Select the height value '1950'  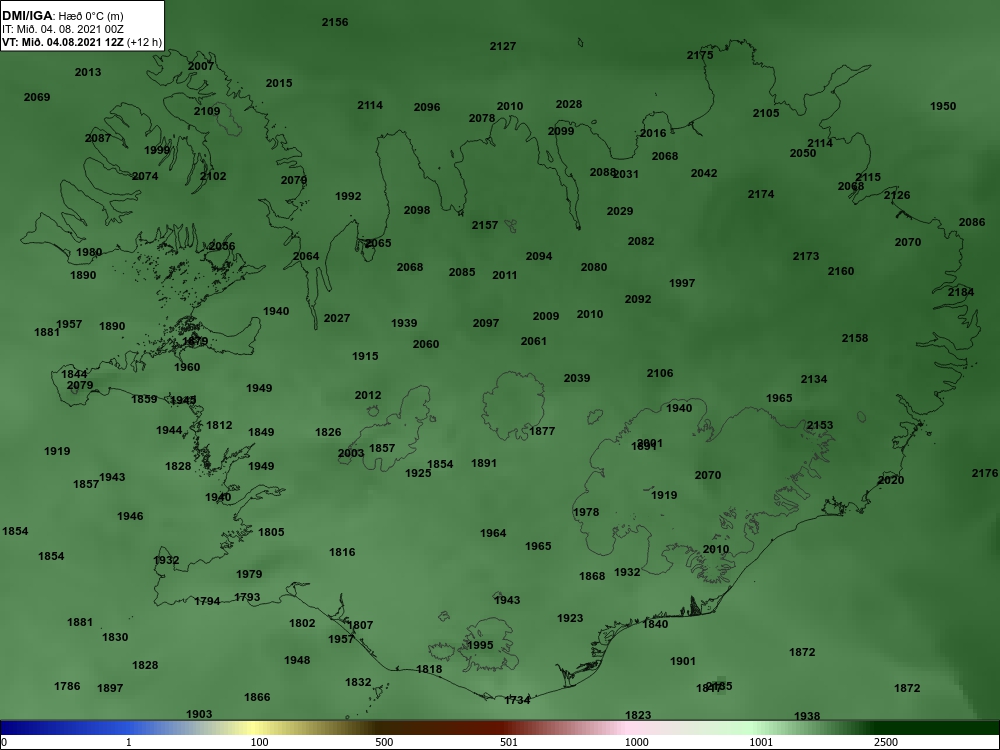click(x=943, y=106)
